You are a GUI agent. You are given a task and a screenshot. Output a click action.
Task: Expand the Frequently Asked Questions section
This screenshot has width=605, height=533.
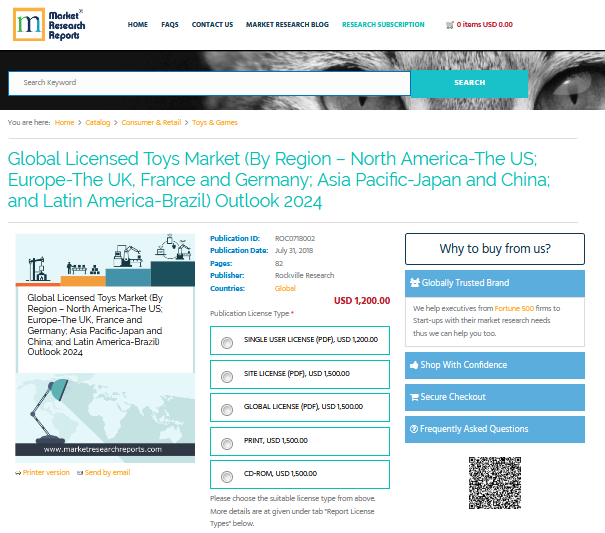tap(495, 430)
